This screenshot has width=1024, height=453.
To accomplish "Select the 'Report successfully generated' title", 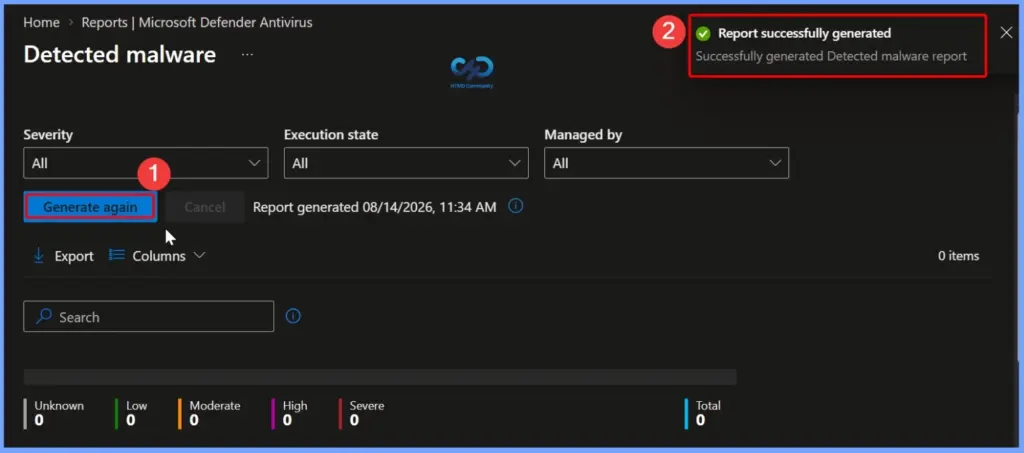I will tap(805, 33).
